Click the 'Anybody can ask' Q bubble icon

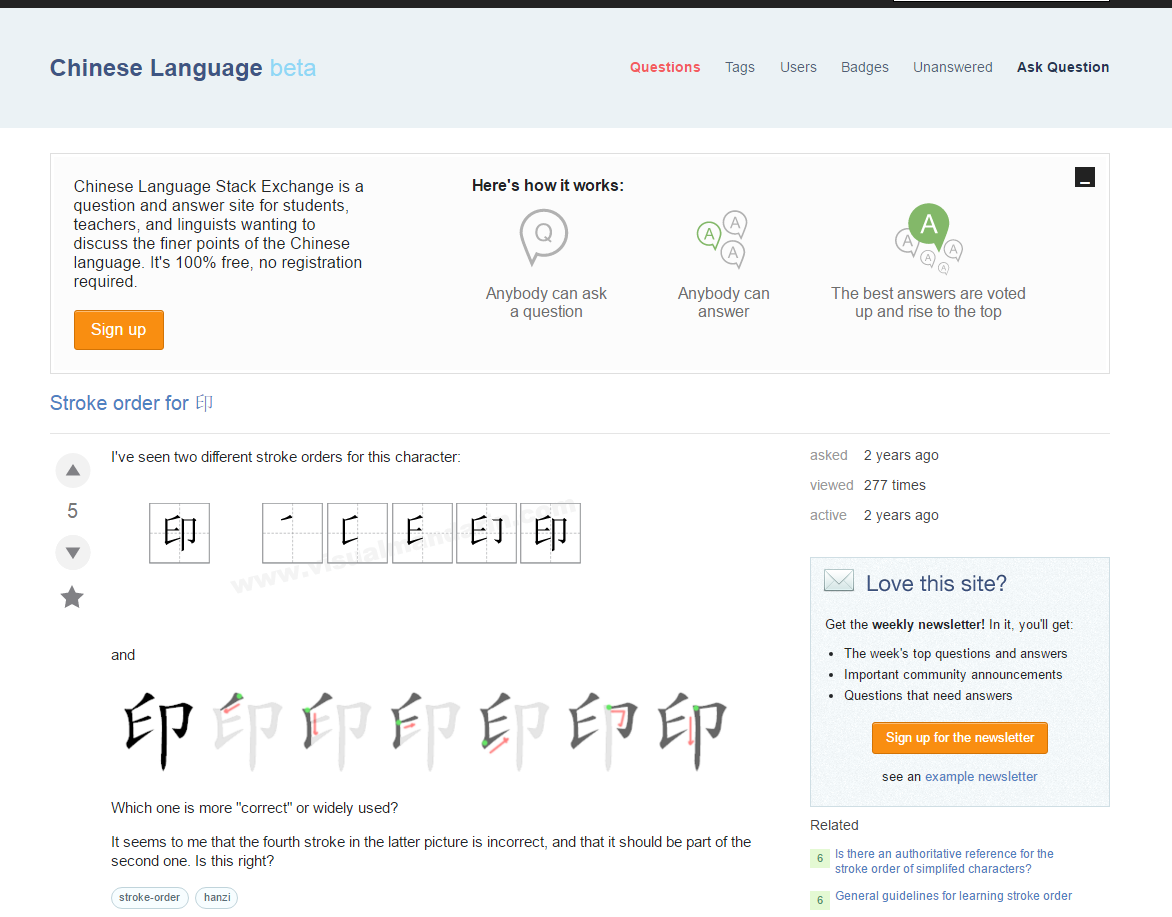click(x=543, y=236)
